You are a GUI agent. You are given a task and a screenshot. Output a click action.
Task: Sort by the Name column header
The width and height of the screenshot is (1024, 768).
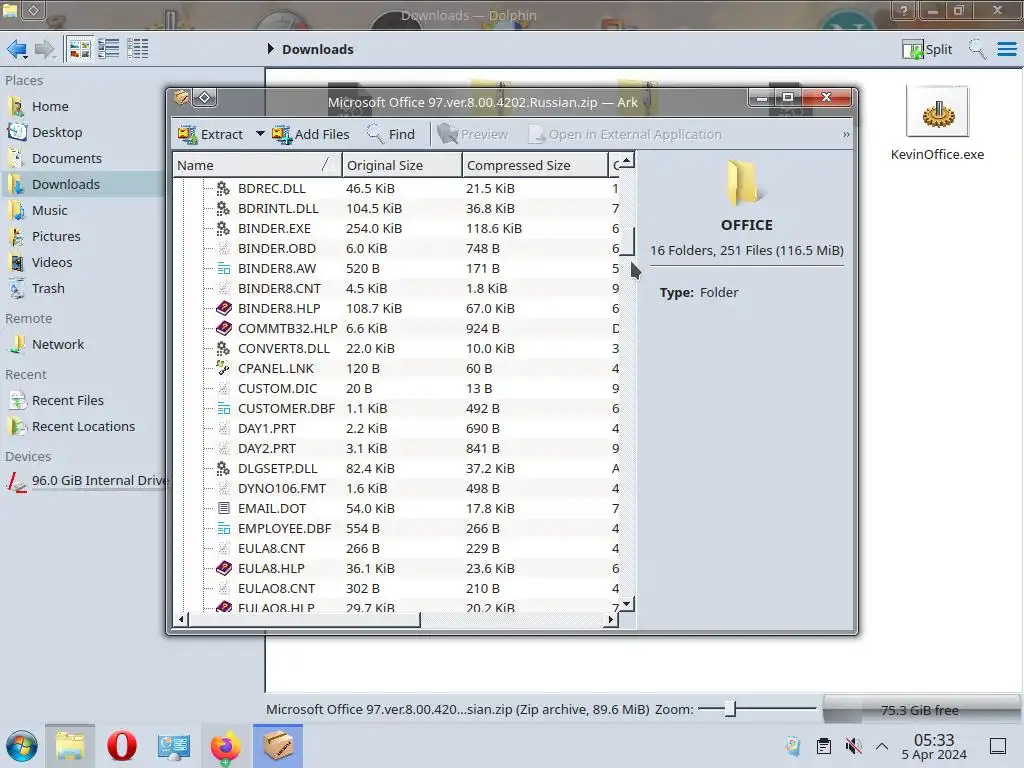[257, 165]
